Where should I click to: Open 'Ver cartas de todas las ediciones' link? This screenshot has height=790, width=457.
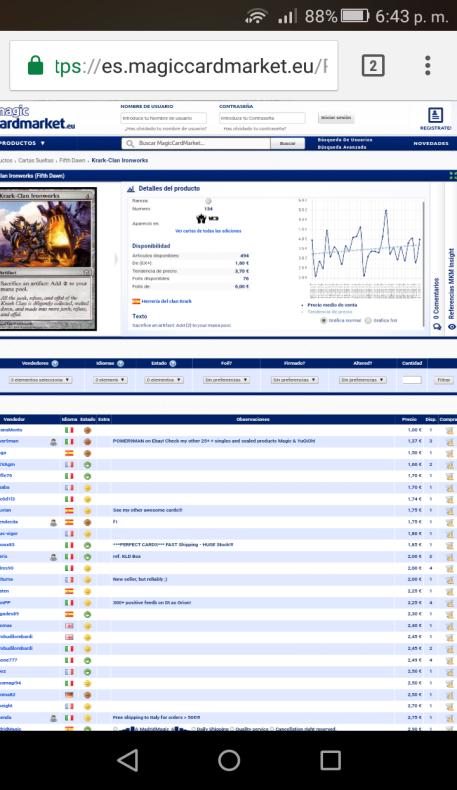208,231
